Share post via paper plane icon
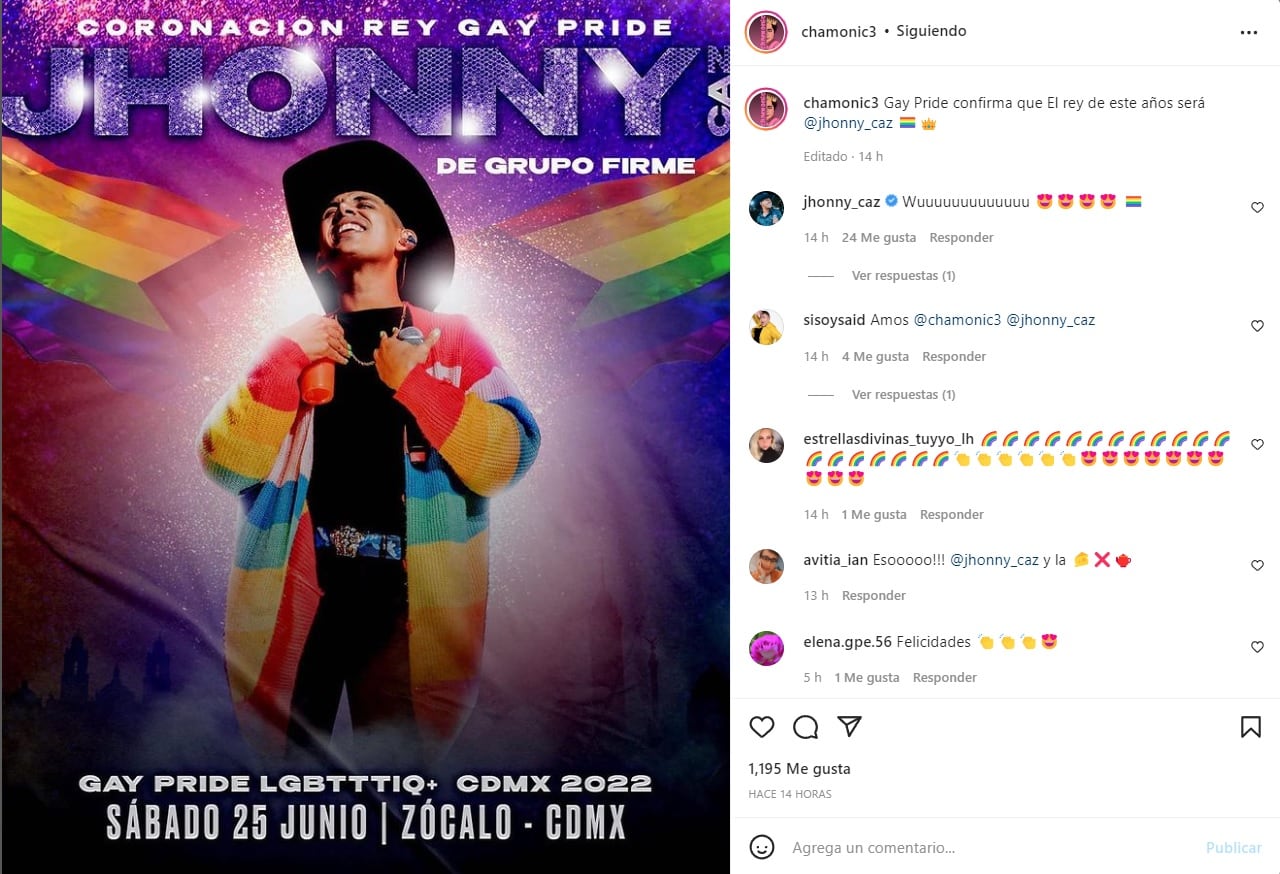Image resolution: width=1280 pixels, height=874 pixels. pos(849,727)
